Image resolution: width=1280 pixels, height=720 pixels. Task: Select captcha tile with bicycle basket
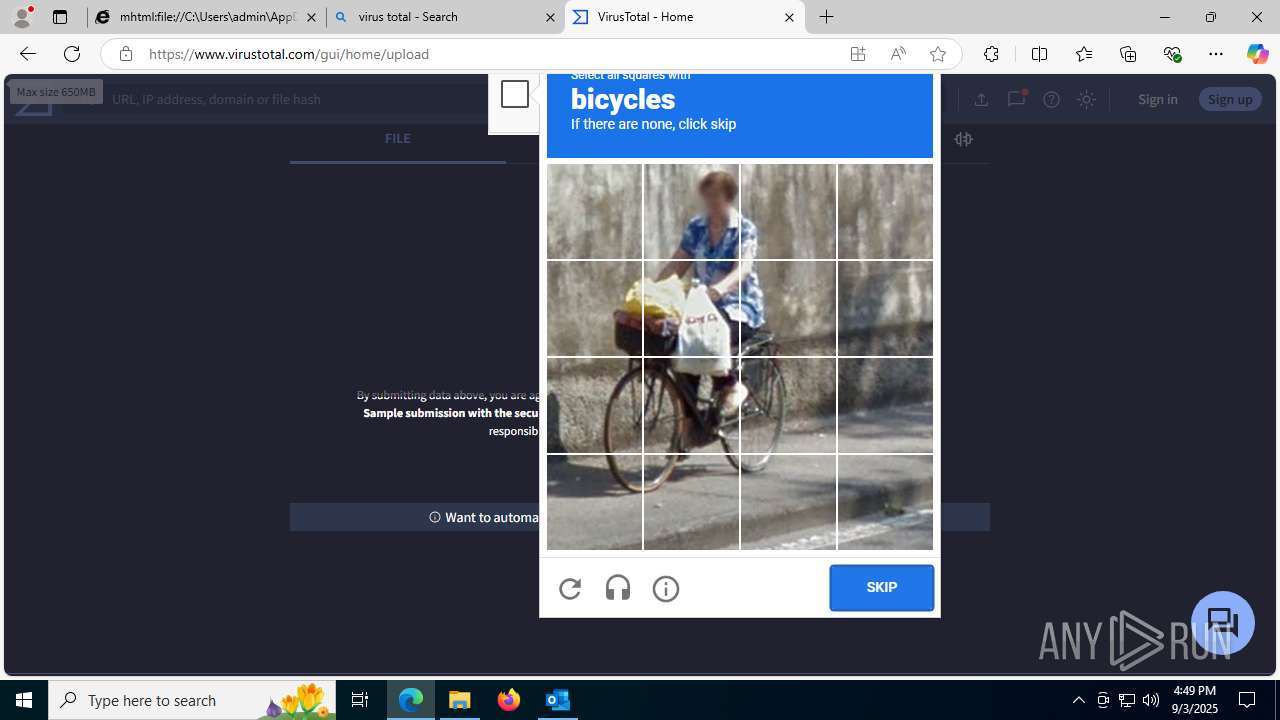594,308
